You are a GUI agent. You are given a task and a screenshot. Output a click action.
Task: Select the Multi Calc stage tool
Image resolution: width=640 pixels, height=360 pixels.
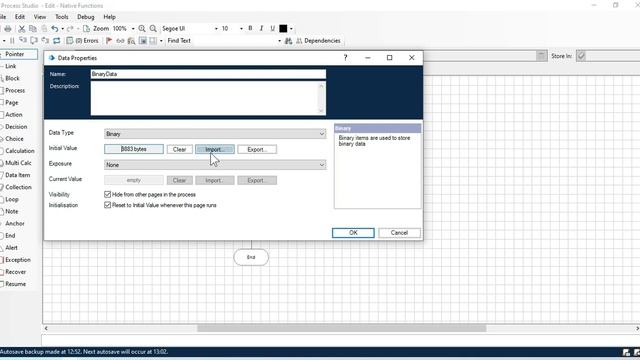(x=18, y=163)
